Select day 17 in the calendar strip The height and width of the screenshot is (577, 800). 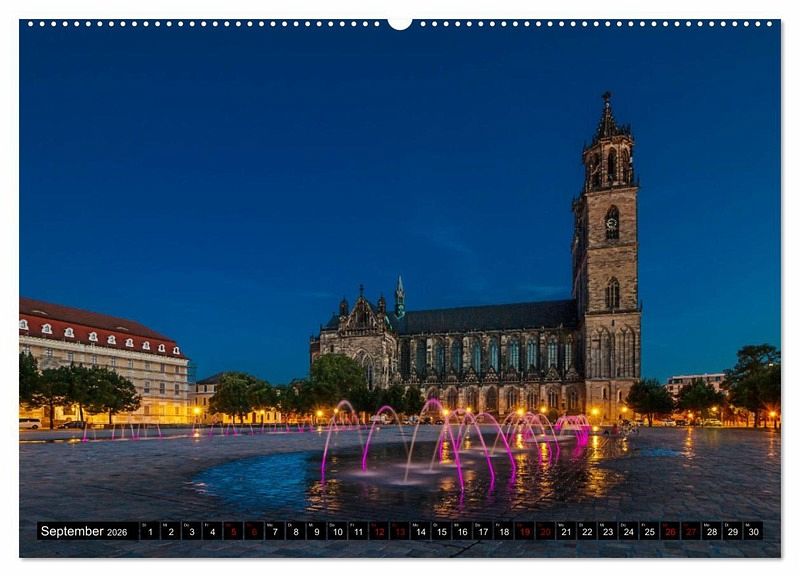pyautogui.click(x=483, y=531)
